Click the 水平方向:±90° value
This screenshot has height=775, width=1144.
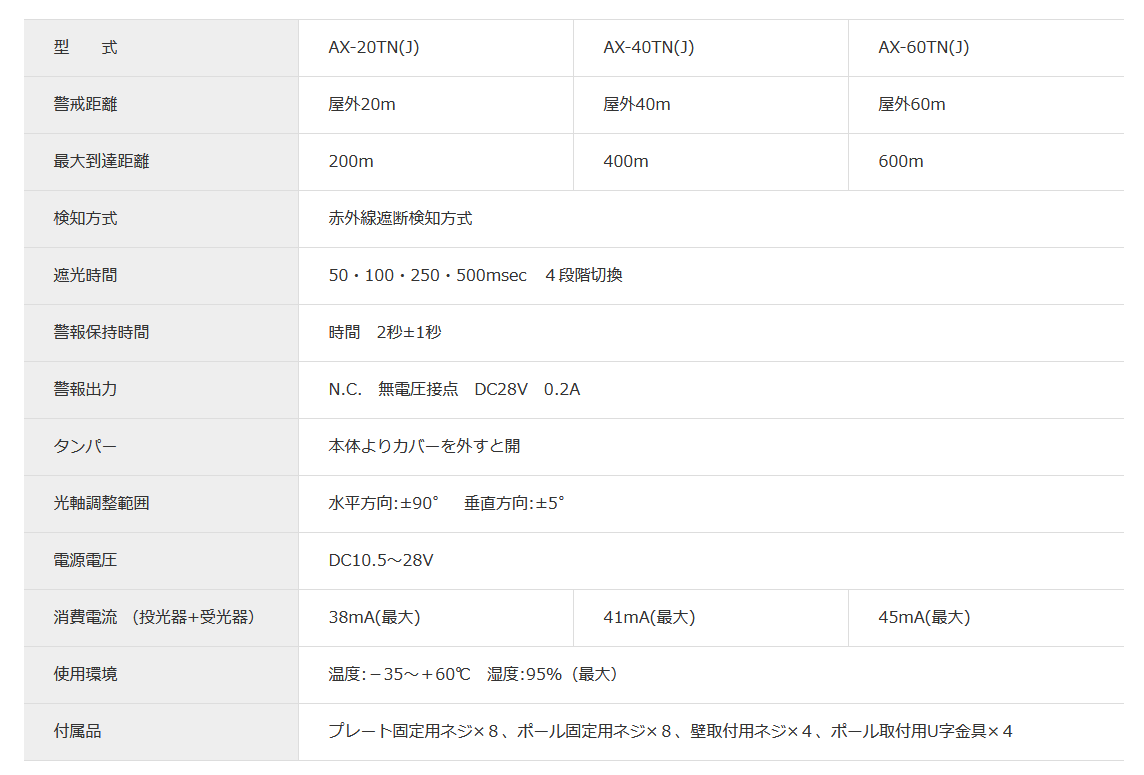click(x=384, y=503)
